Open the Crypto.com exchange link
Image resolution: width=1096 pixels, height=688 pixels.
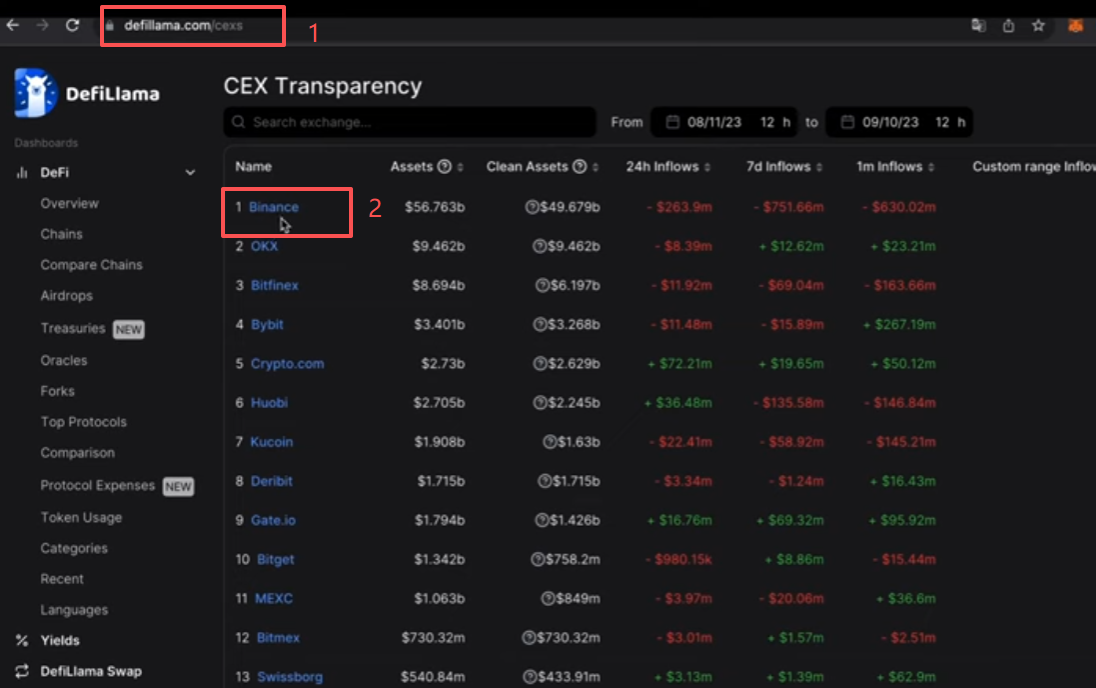(287, 364)
